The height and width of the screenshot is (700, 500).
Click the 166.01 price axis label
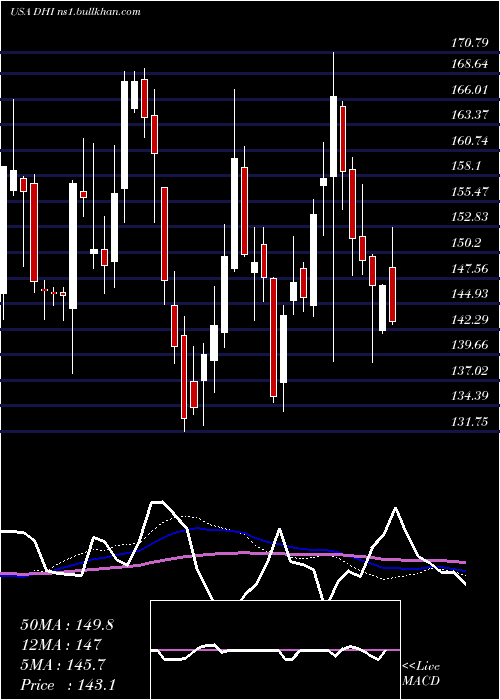pos(469,90)
